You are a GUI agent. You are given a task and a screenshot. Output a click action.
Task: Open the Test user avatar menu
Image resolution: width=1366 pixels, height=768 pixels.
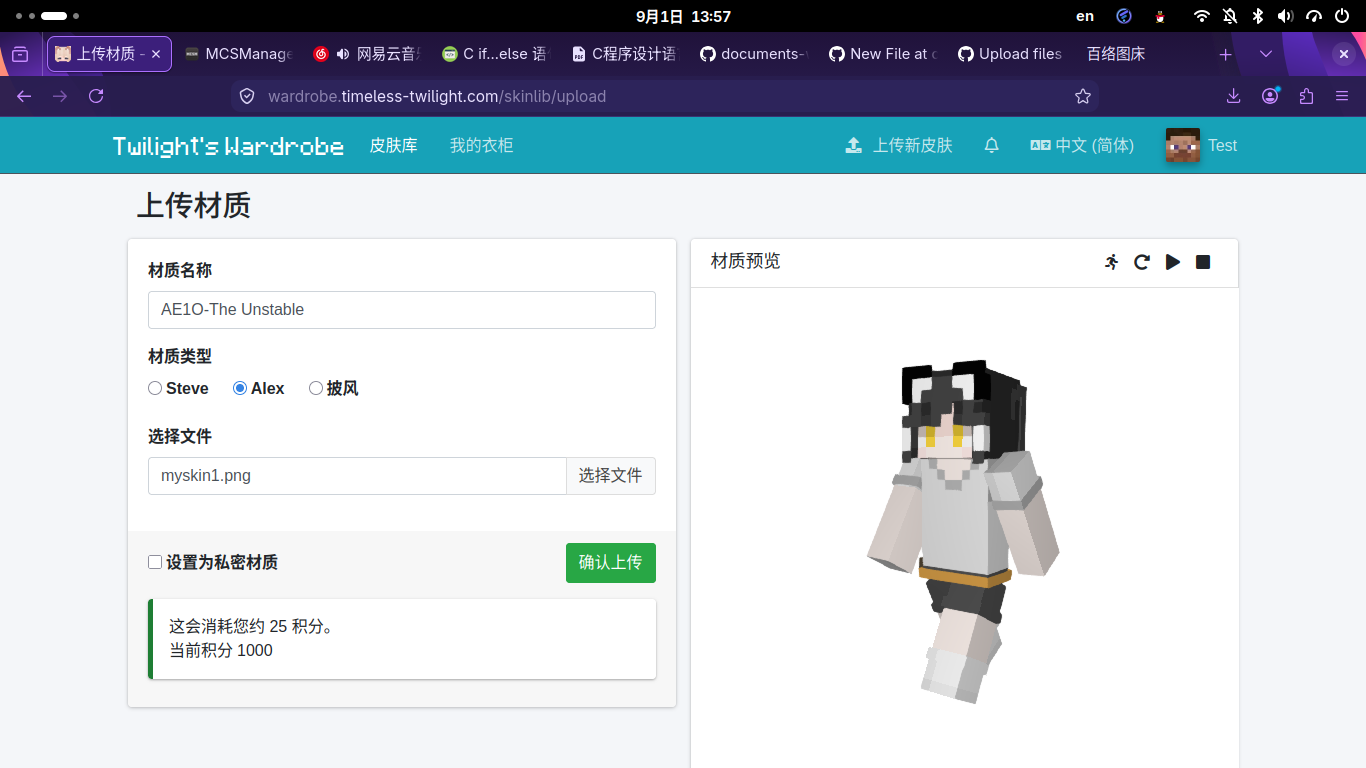pos(1182,145)
